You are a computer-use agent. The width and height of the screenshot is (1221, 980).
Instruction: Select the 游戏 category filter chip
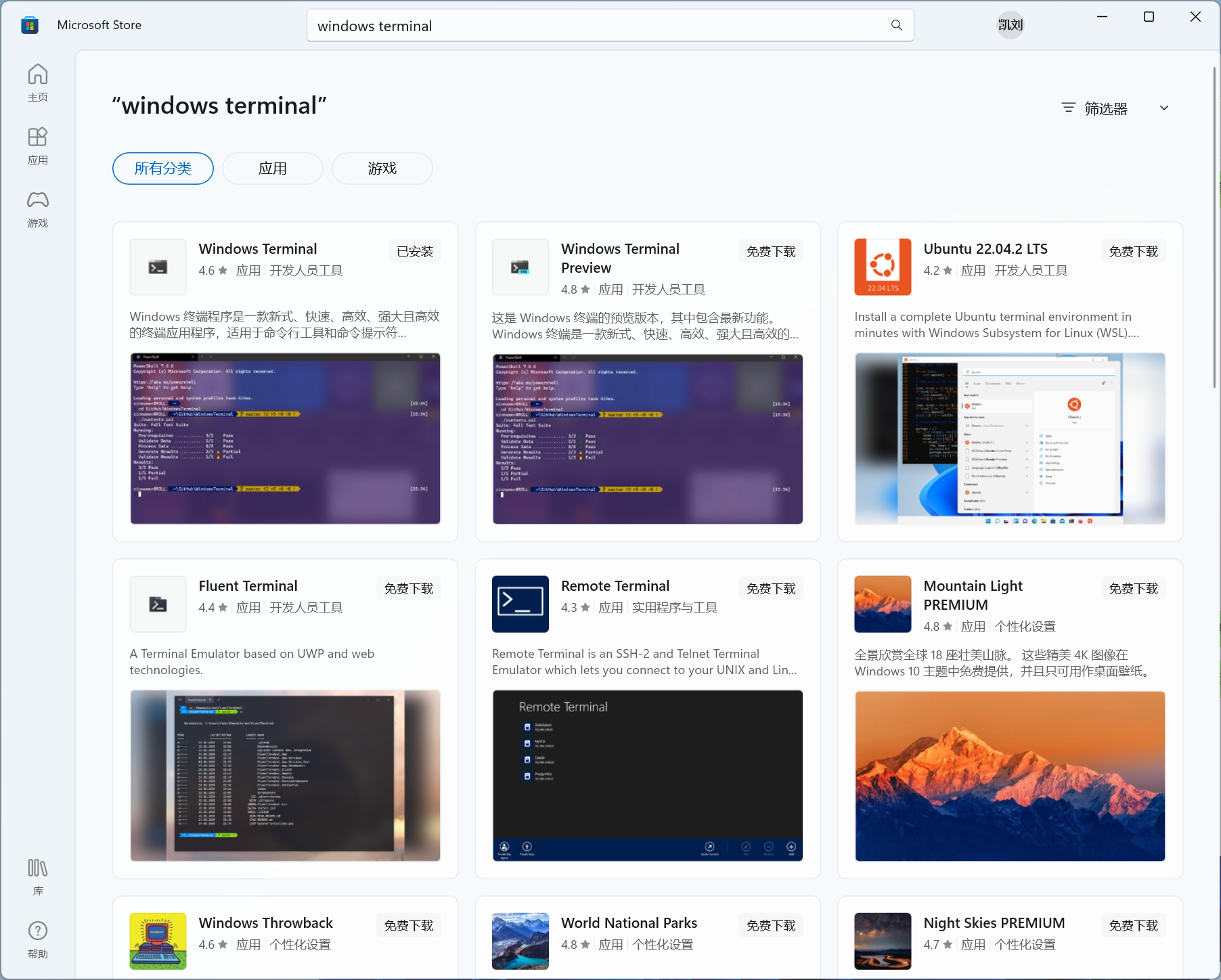382,169
